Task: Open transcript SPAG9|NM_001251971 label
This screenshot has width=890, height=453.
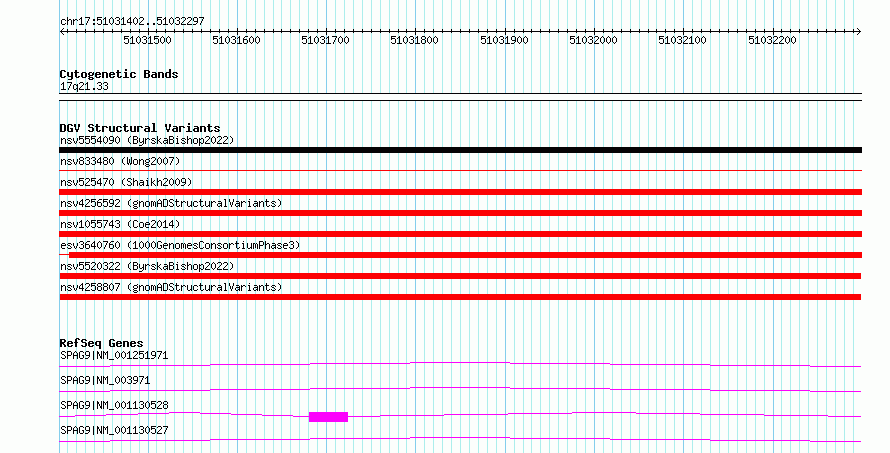Action: pos(114,356)
